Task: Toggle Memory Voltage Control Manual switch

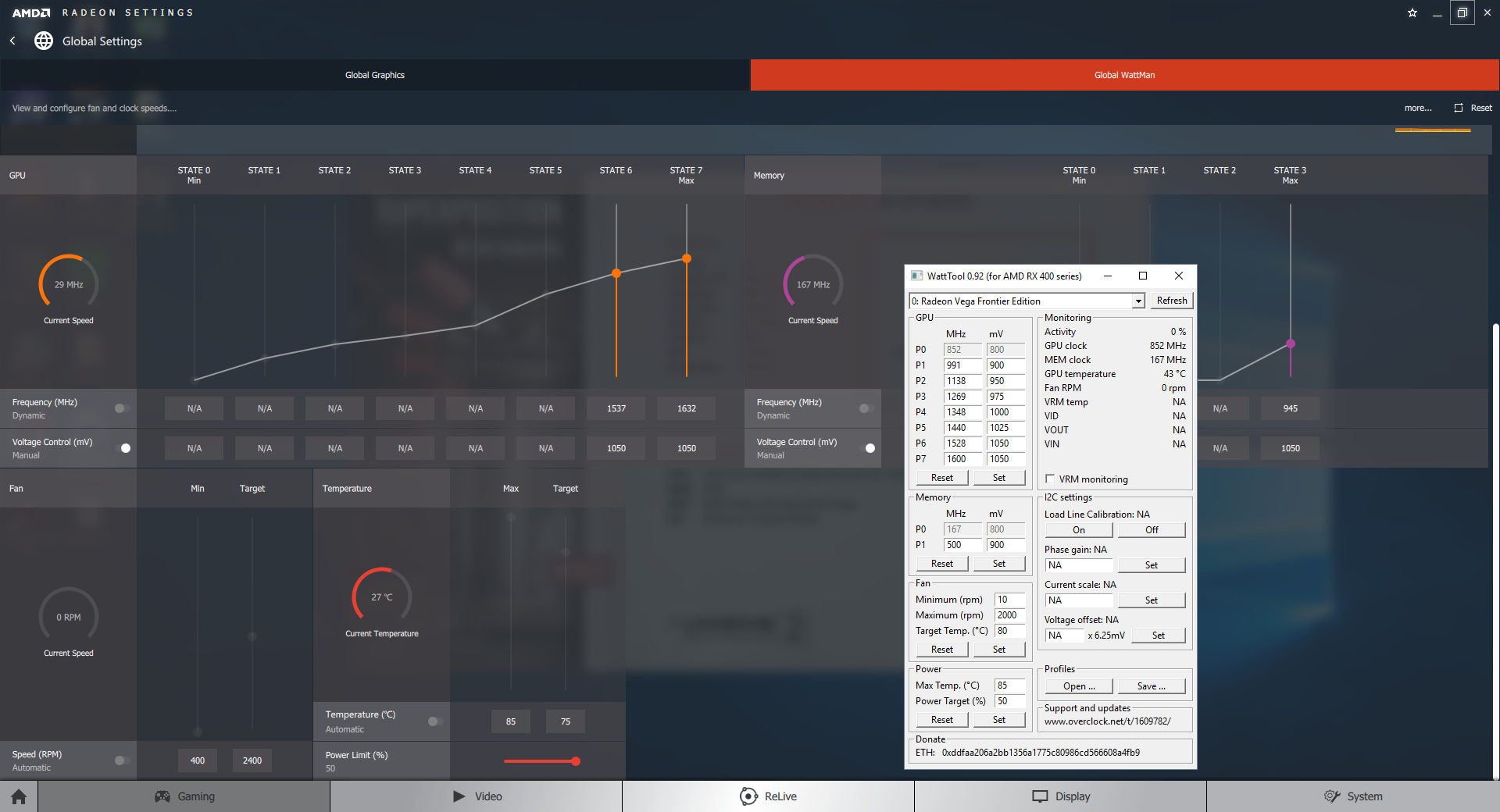Action: (866, 448)
